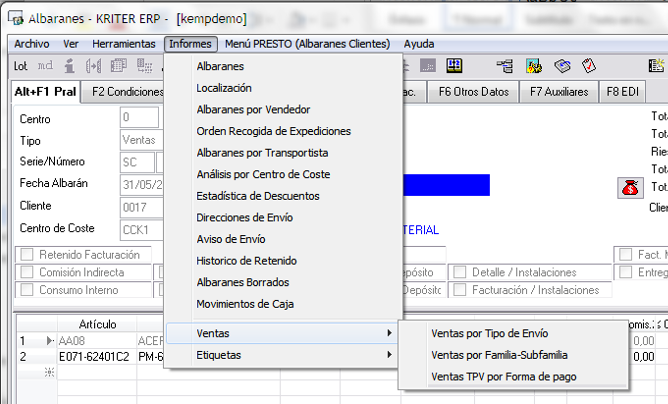The width and height of the screenshot is (668, 404).
Task: Toggle the 'Entreg' checkbox on the right edge
Action: [x=625, y=272]
